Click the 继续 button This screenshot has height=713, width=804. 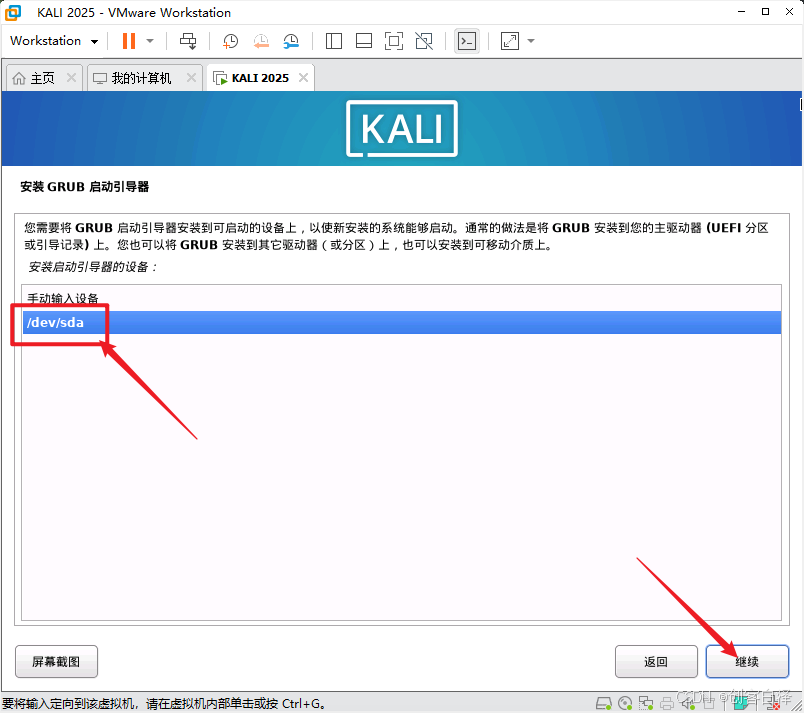pos(747,661)
